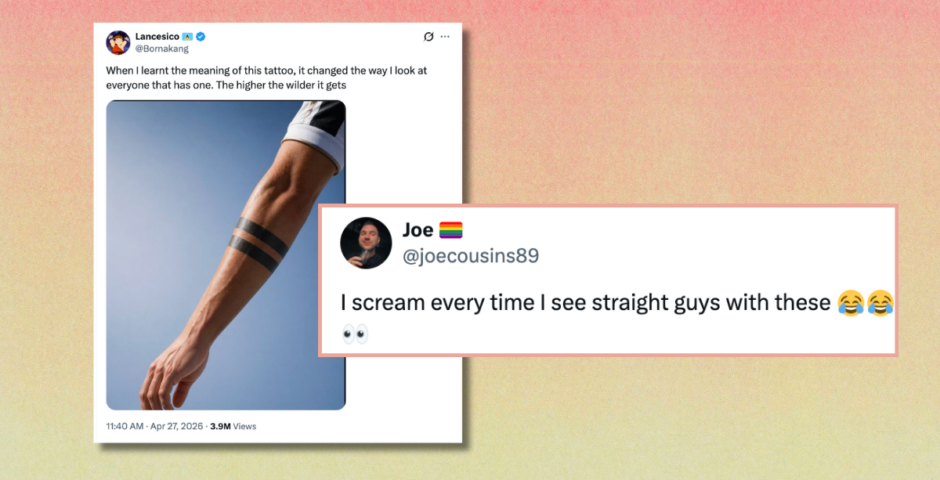Viewport: 940px width, 480px height.
Task: Click the double black band tattoo on the arm
Action: click(258, 244)
